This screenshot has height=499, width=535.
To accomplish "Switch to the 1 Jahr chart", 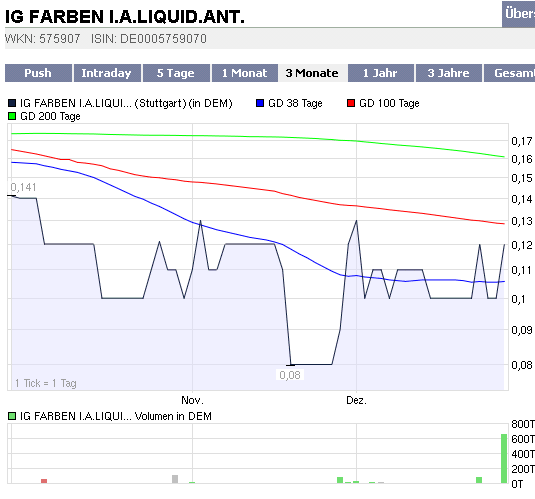I will [381, 73].
